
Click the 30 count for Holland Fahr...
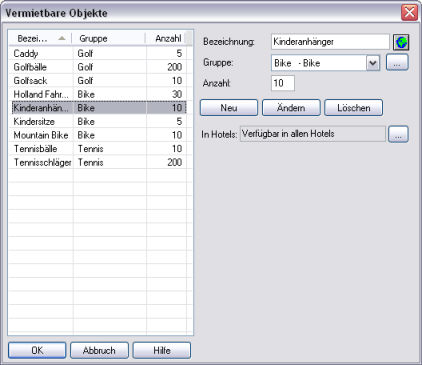(x=177, y=94)
